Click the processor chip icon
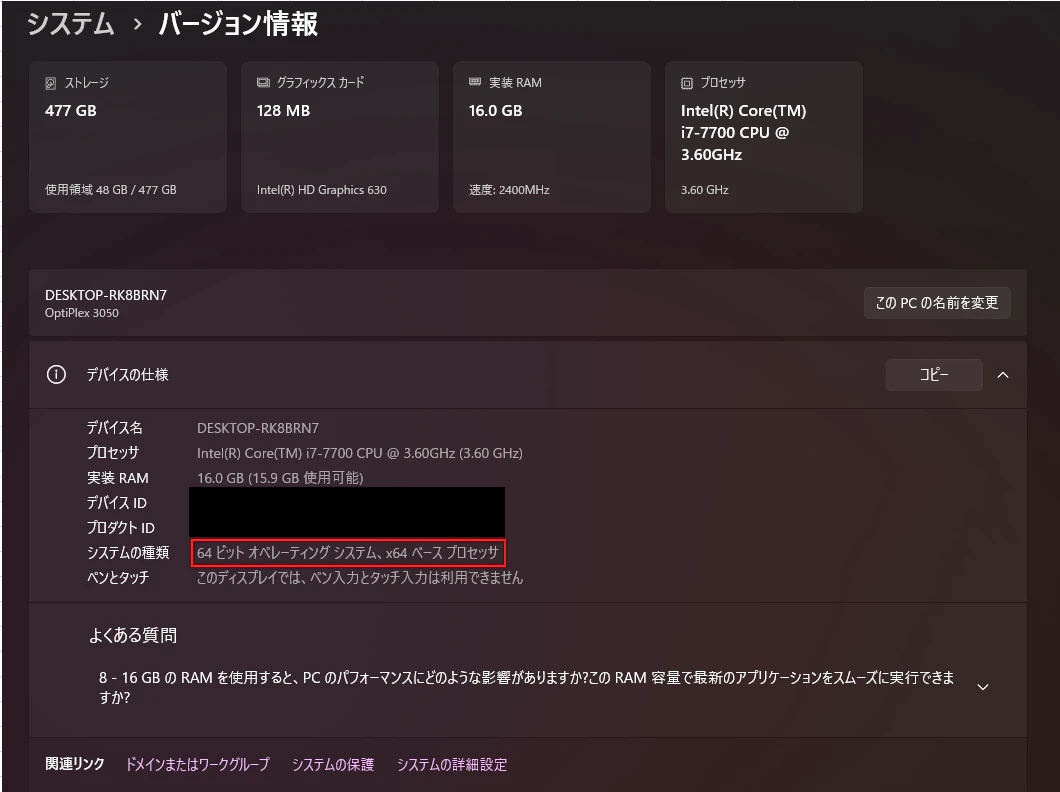Image resolution: width=1060 pixels, height=792 pixels. coord(687,83)
